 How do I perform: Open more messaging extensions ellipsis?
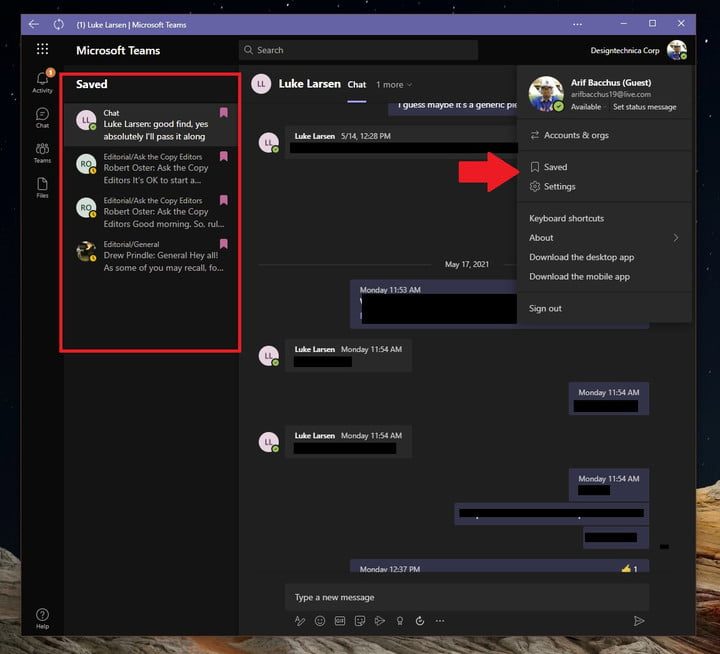(440, 621)
